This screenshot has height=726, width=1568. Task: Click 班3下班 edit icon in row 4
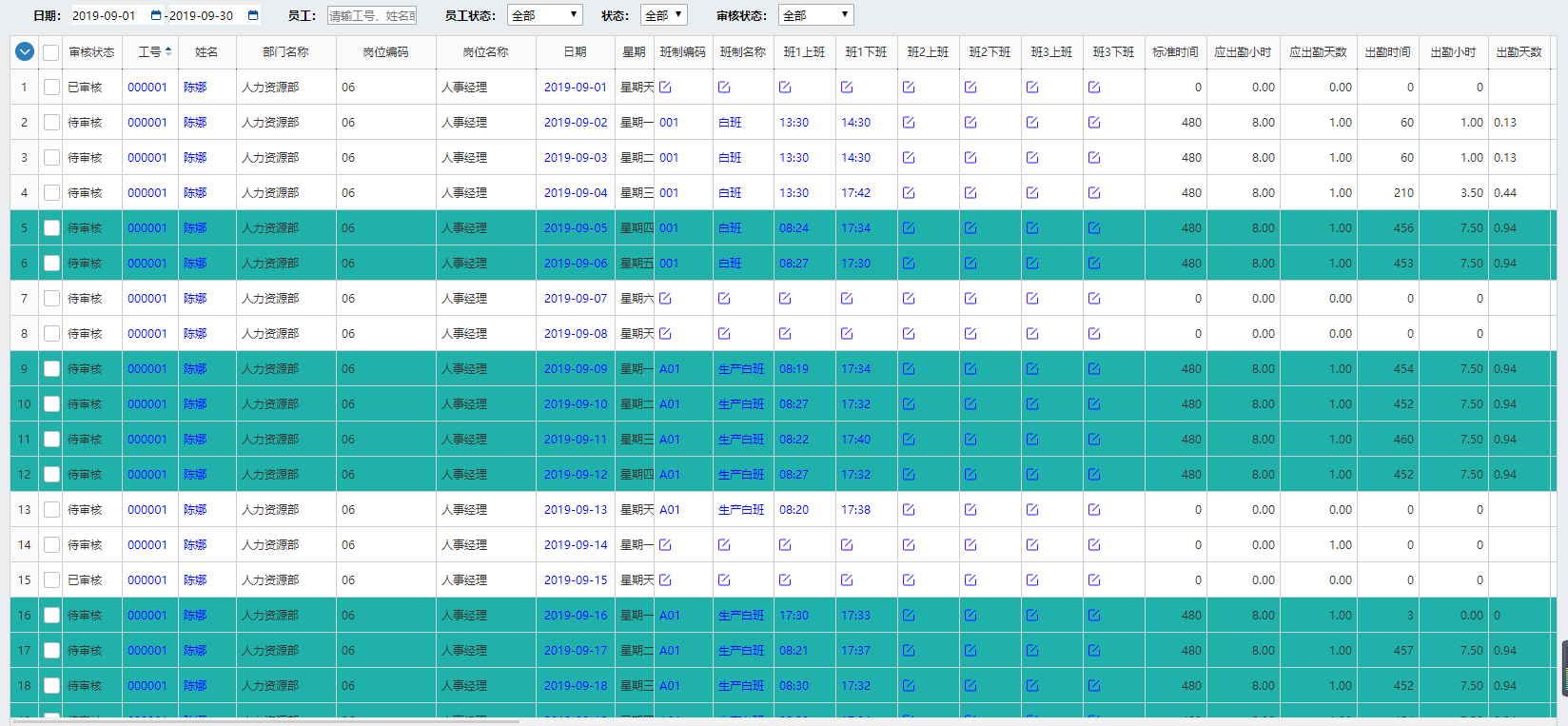(1094, 193)
